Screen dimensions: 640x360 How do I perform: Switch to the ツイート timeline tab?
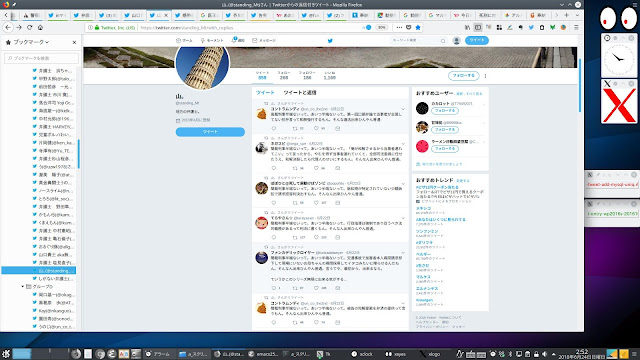(x=265, y=93)
